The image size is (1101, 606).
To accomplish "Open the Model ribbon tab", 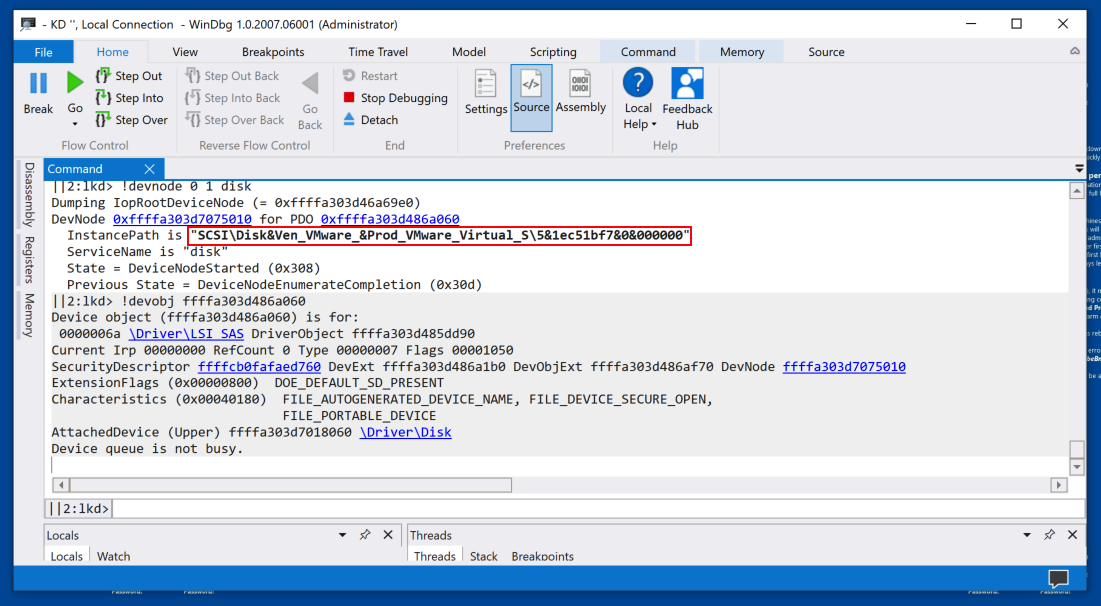I will (x=469, y=52).
